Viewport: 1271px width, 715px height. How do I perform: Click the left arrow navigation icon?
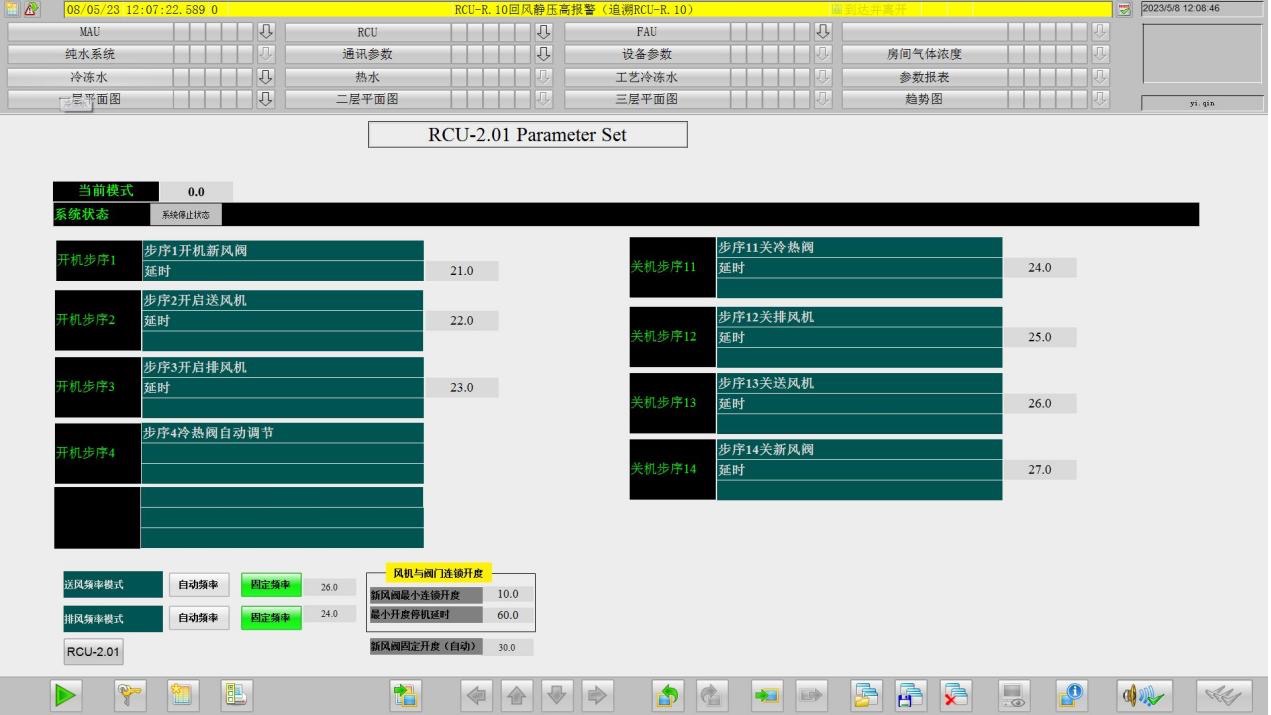[478, 695]
